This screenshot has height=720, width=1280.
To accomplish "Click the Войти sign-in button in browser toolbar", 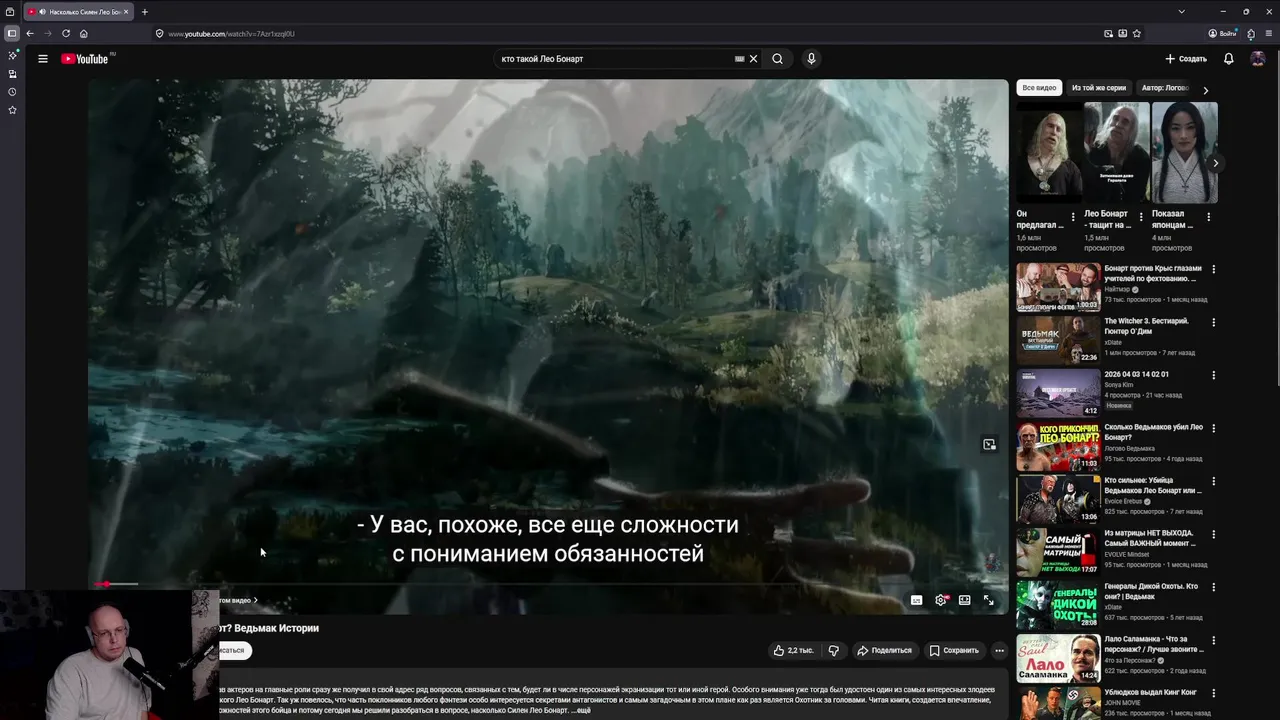I will click(1222, 33).
